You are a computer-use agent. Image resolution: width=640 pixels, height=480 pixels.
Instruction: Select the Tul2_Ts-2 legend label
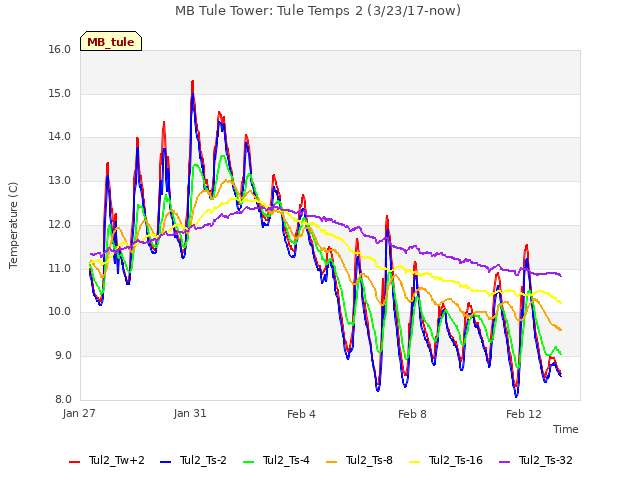[203, 460]
